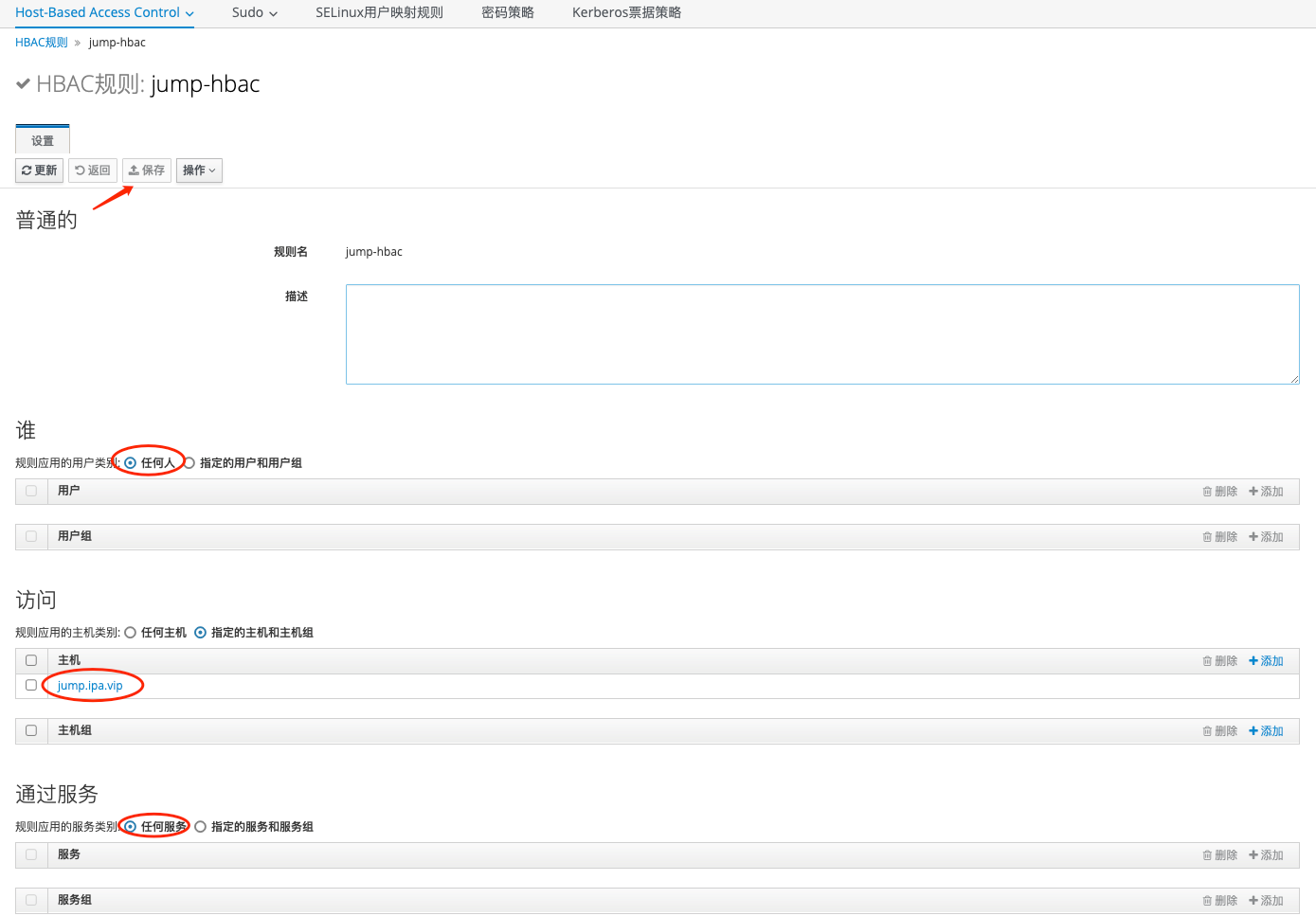The width and height of the screenshot is (1316, 916).
Task: Select the 任何主机 radio option
Action: click(x=131, y=633)
